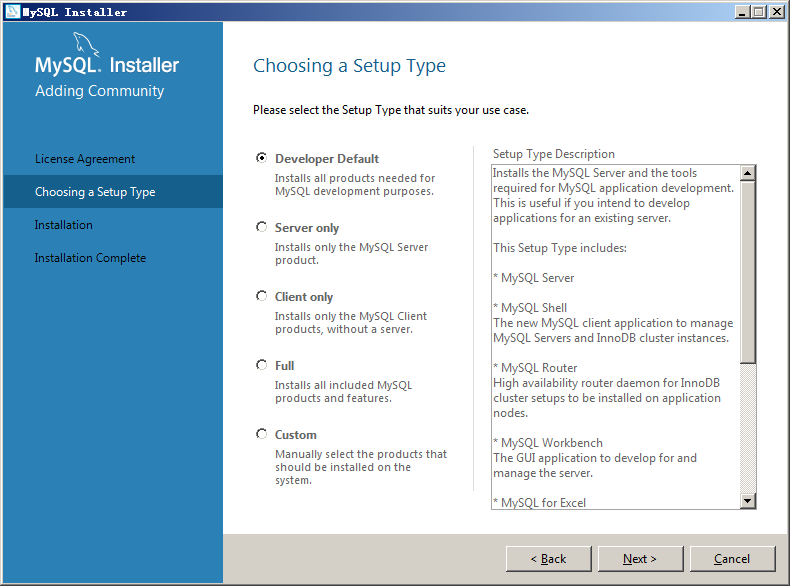
Task: Click '* MySQL Router' in the description
Action: point(535,368)
